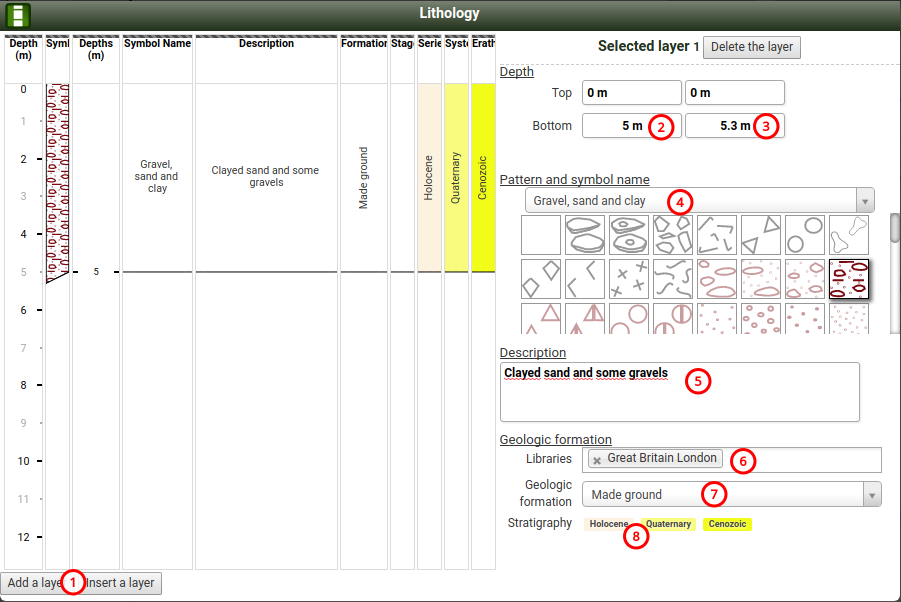Pick the highlighted gravel, sand and clay tile
The height and width of the screenshot is (602, 901).
[848, 279]
